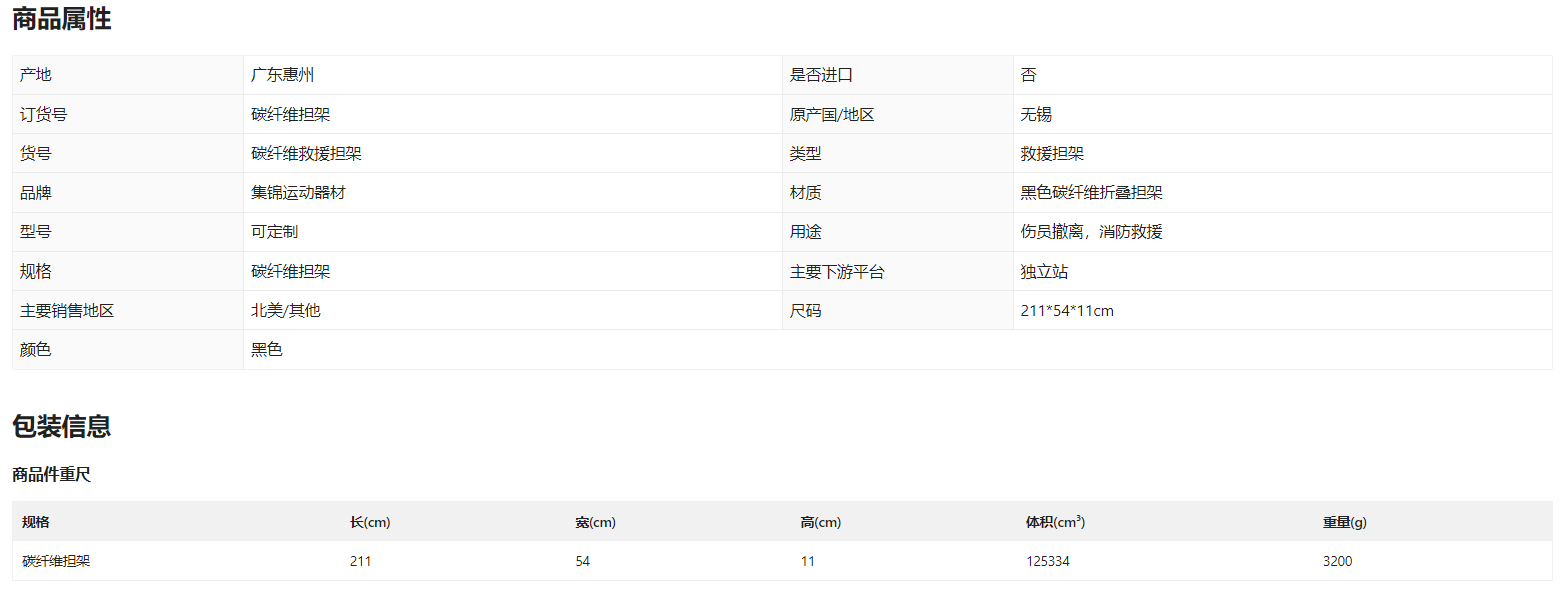Click the 重量(g) column header
This screenshot has width=1560, height=591.
click(1344, 522)
